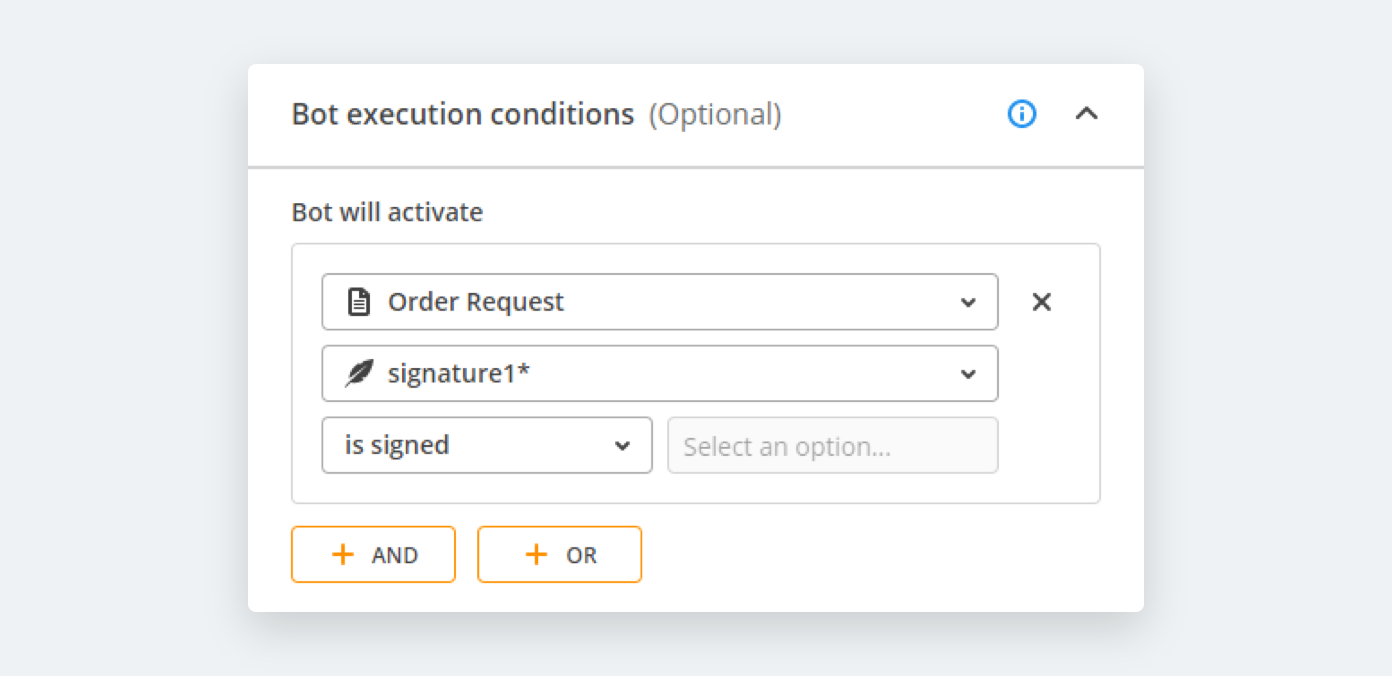Collapse the Bot execution conditions panel
The width and height of the screenshot is (1392, 676).
coord(1086,114)
